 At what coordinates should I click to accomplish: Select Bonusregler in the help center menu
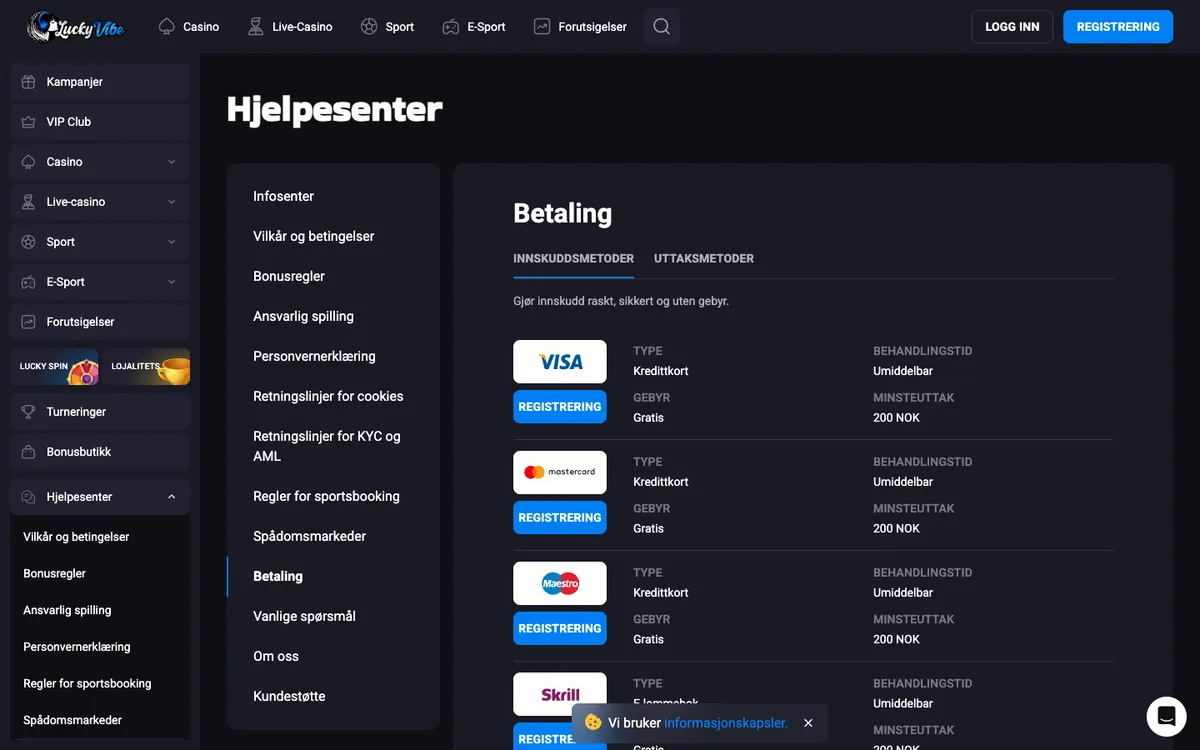(289, 276)
